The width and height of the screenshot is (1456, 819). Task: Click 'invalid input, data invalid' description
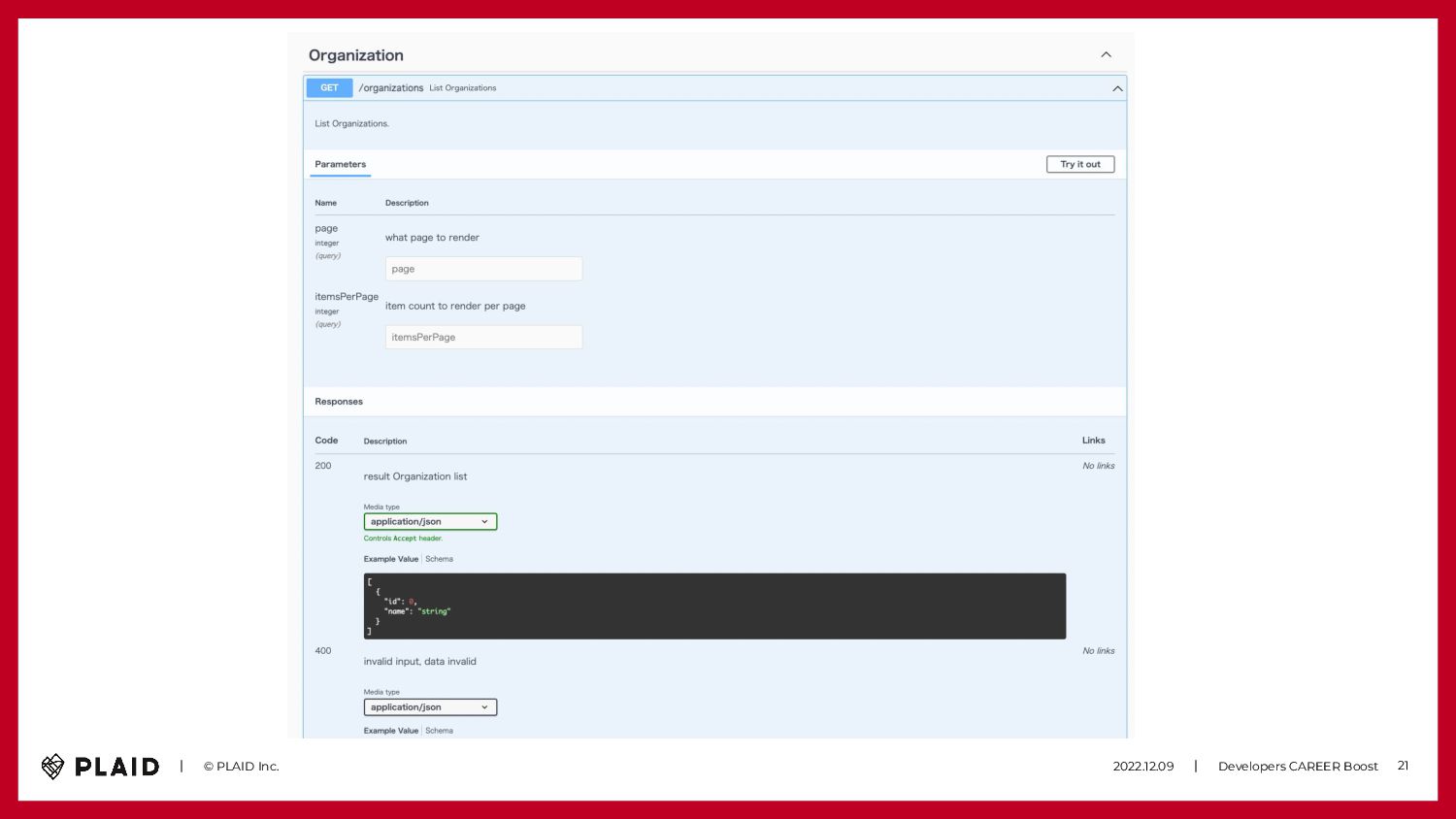click(420, 662)
